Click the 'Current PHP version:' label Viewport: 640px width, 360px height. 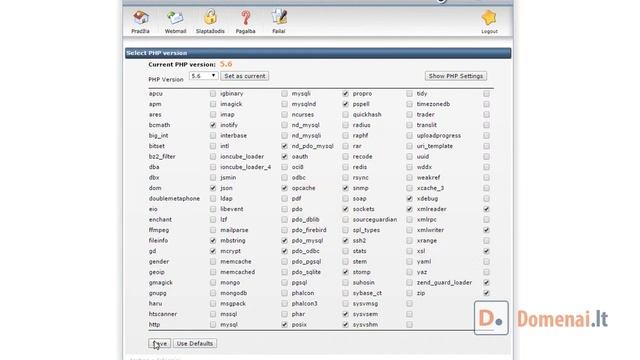coord(182,64)
